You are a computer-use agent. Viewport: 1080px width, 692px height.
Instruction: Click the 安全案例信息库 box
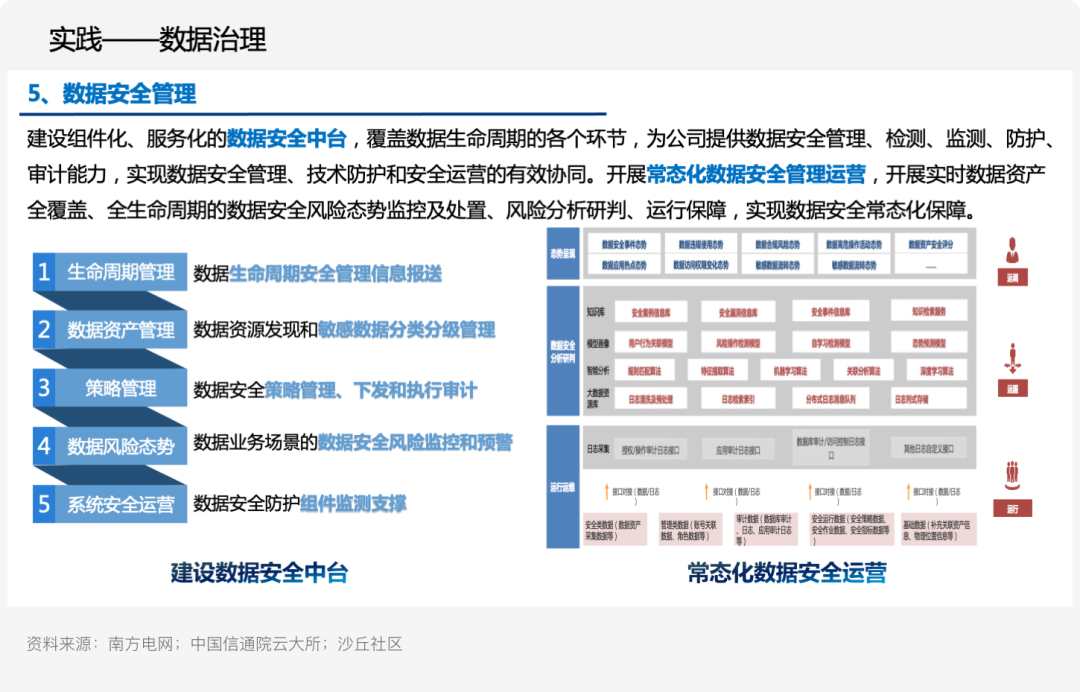[x=653, y=312]
